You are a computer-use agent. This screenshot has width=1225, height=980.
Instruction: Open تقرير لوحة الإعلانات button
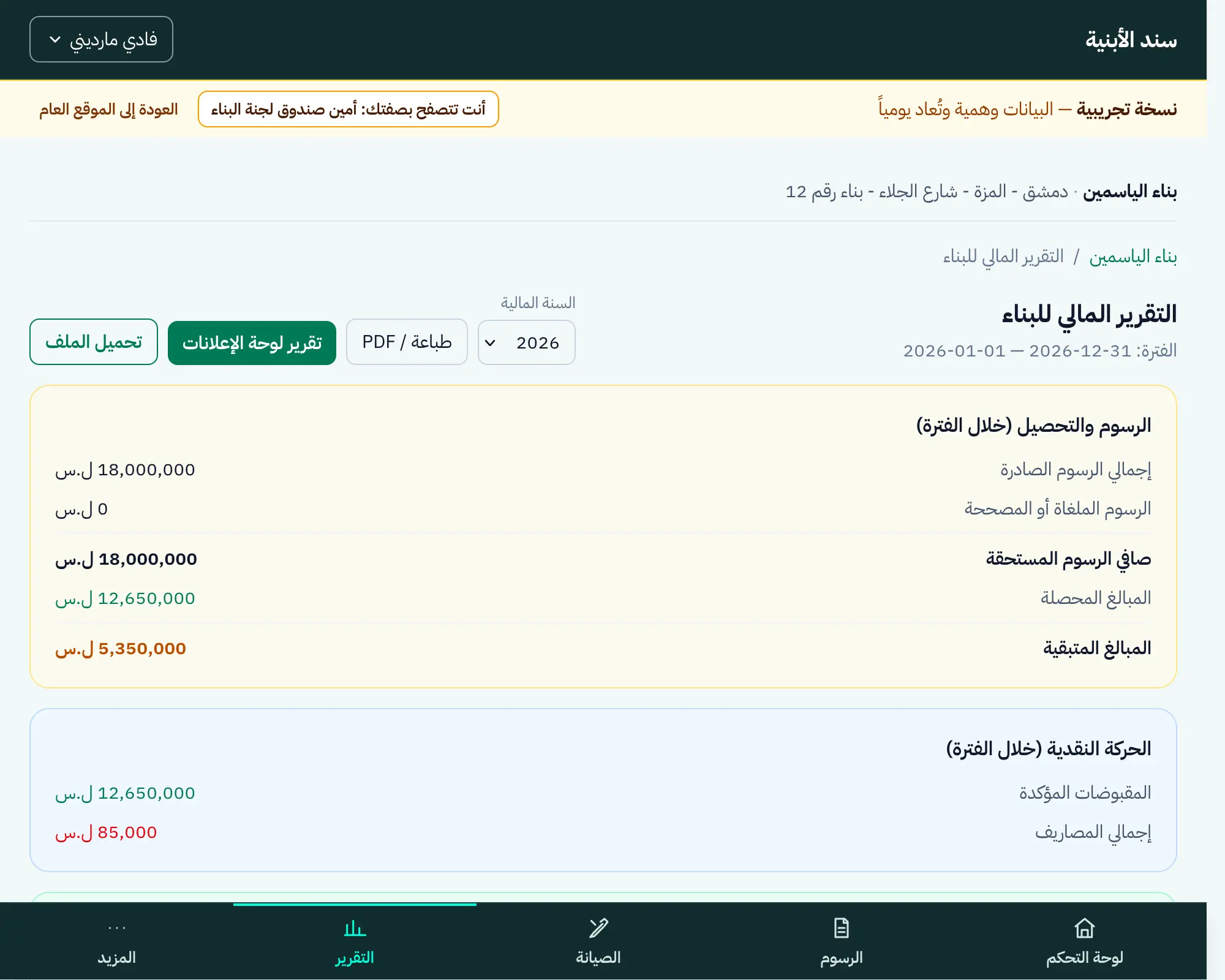point(252,342)
